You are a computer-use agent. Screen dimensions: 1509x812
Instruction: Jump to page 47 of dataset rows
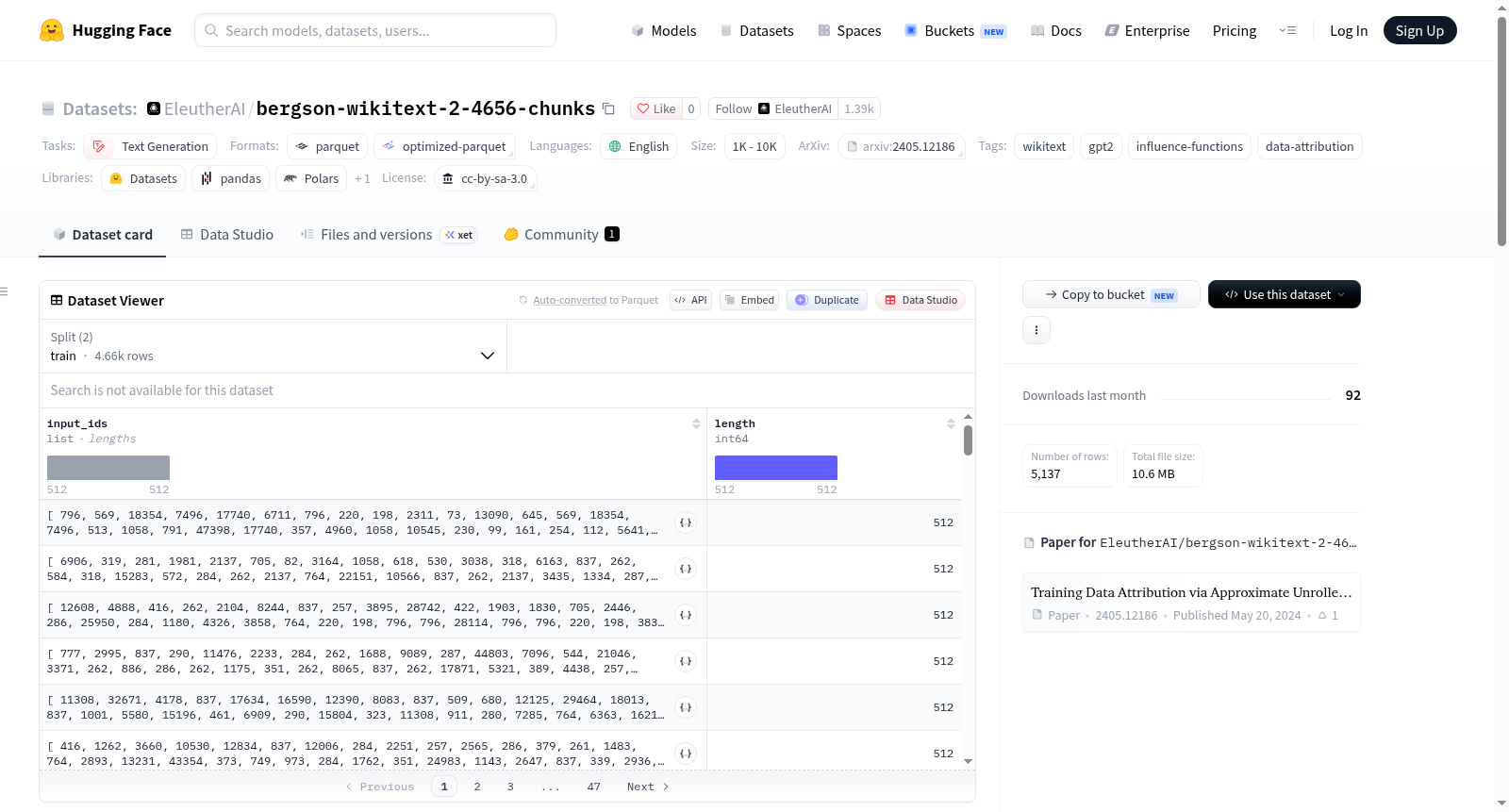pos(593,787)
